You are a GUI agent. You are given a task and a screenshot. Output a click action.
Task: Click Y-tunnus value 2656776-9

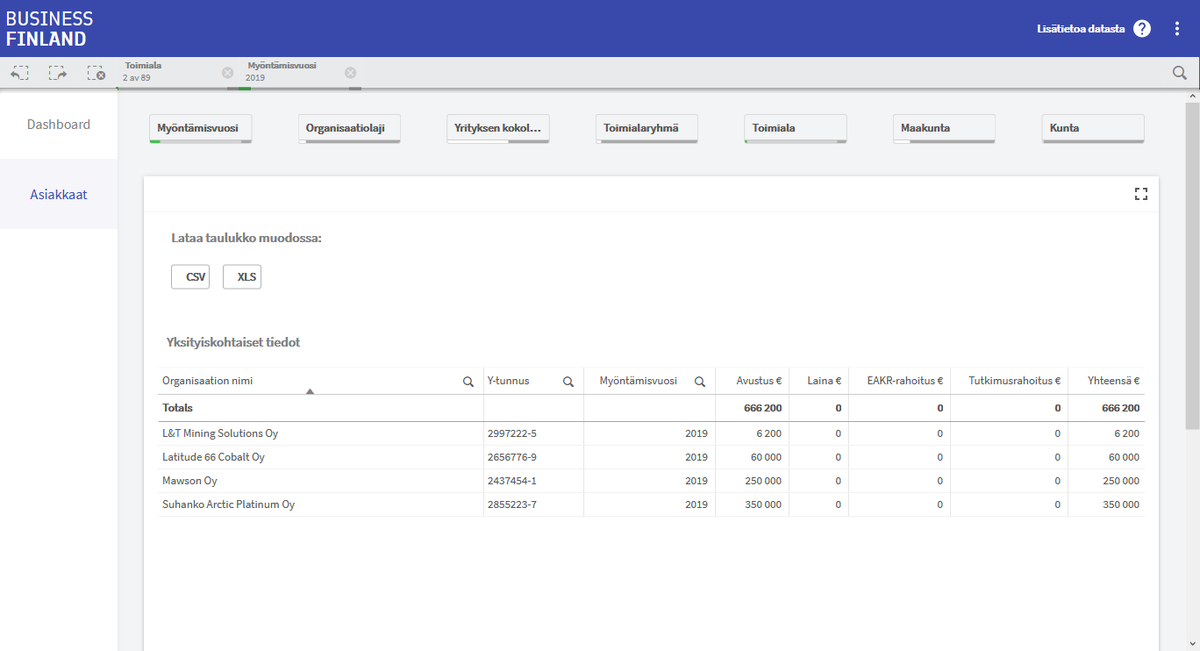[x=512, y=457]
